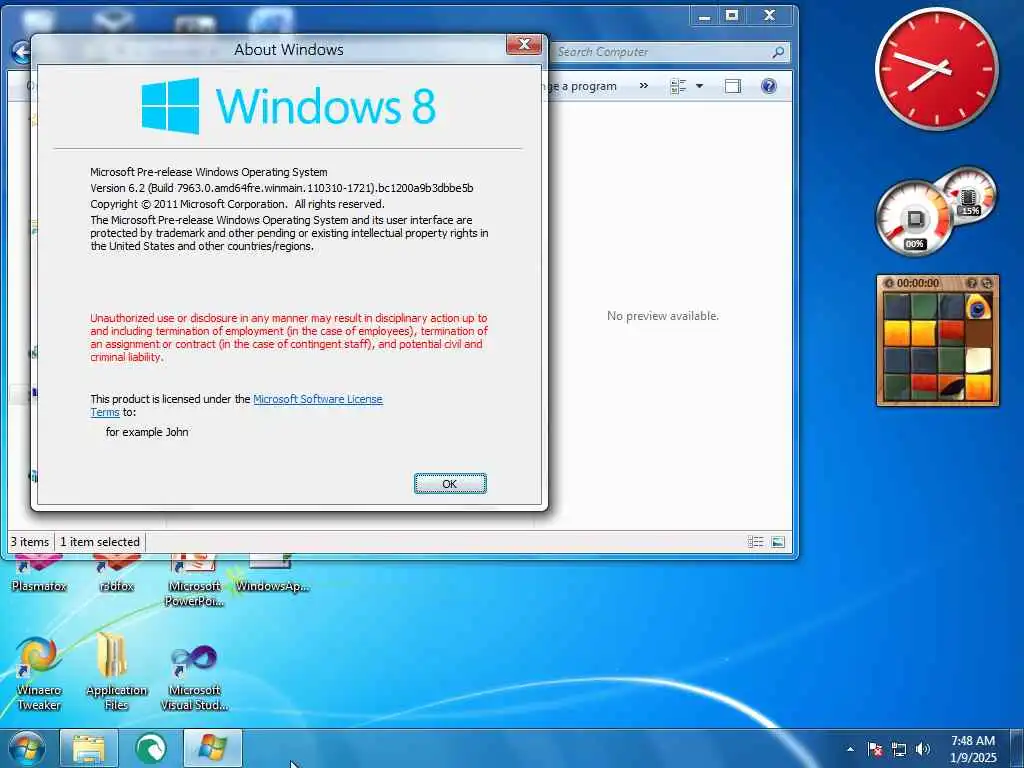The width and height of the screenshot is (1024, 768).
Task: Switch to large icons view from Explorer's status bar
Action: tap(778, 542)
